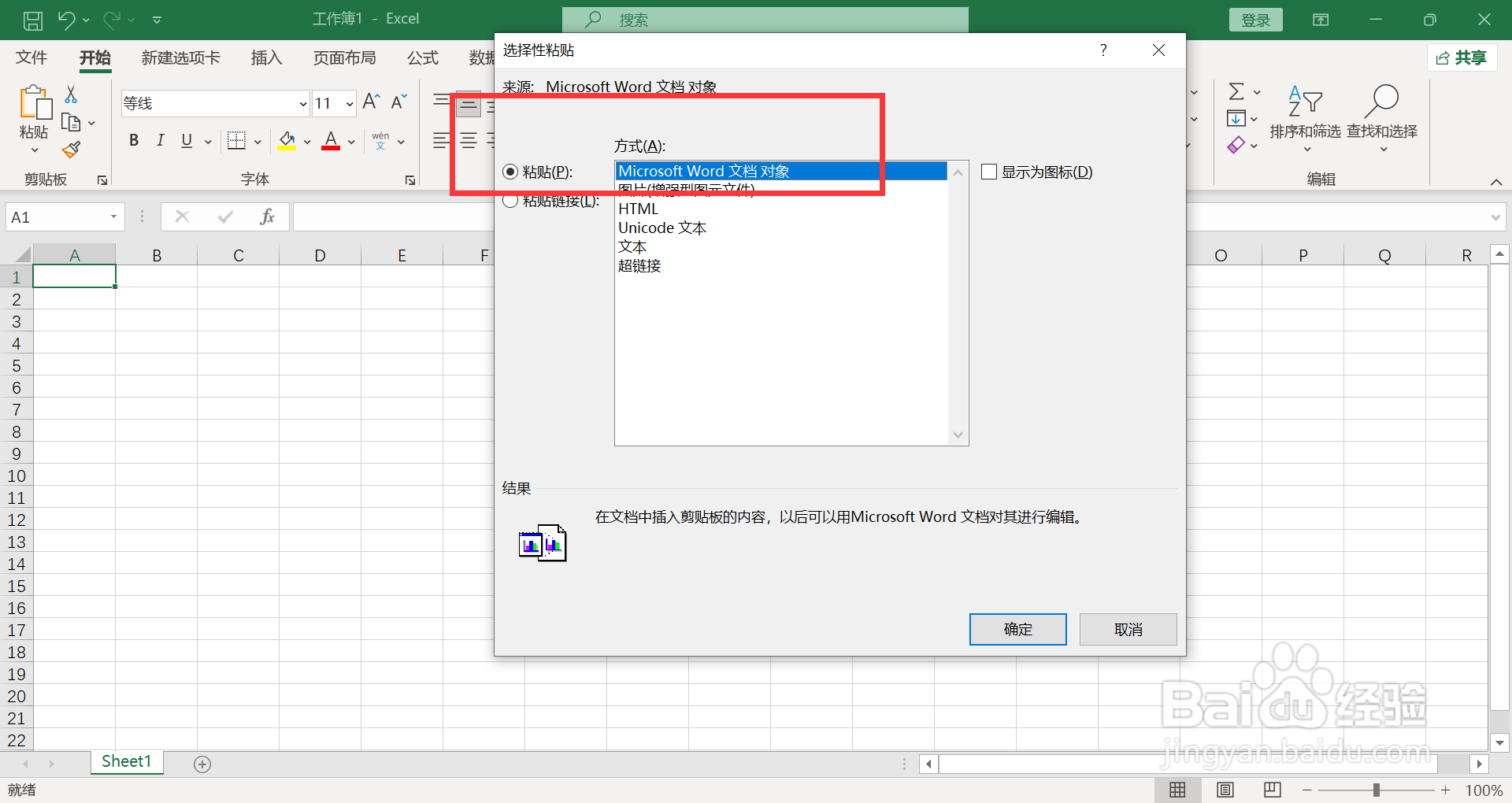Click the Fill down icon
1512x803 pixels.
point(1236,118)
